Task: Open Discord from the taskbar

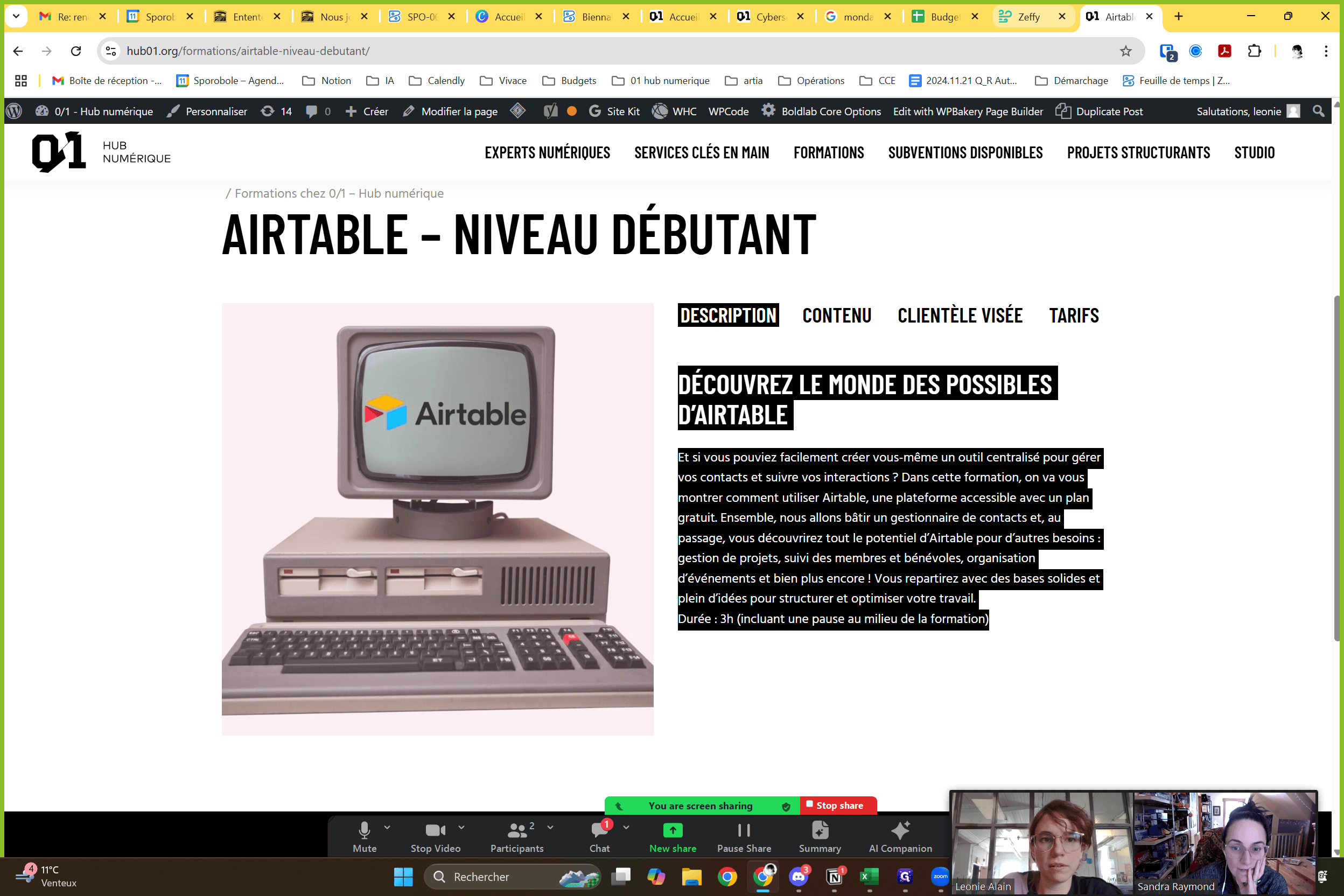Action: tap(799, 877)
